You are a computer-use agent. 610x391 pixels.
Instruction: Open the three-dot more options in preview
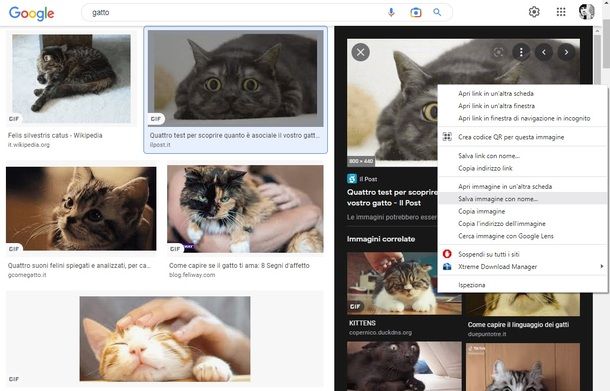coord(521,52)
